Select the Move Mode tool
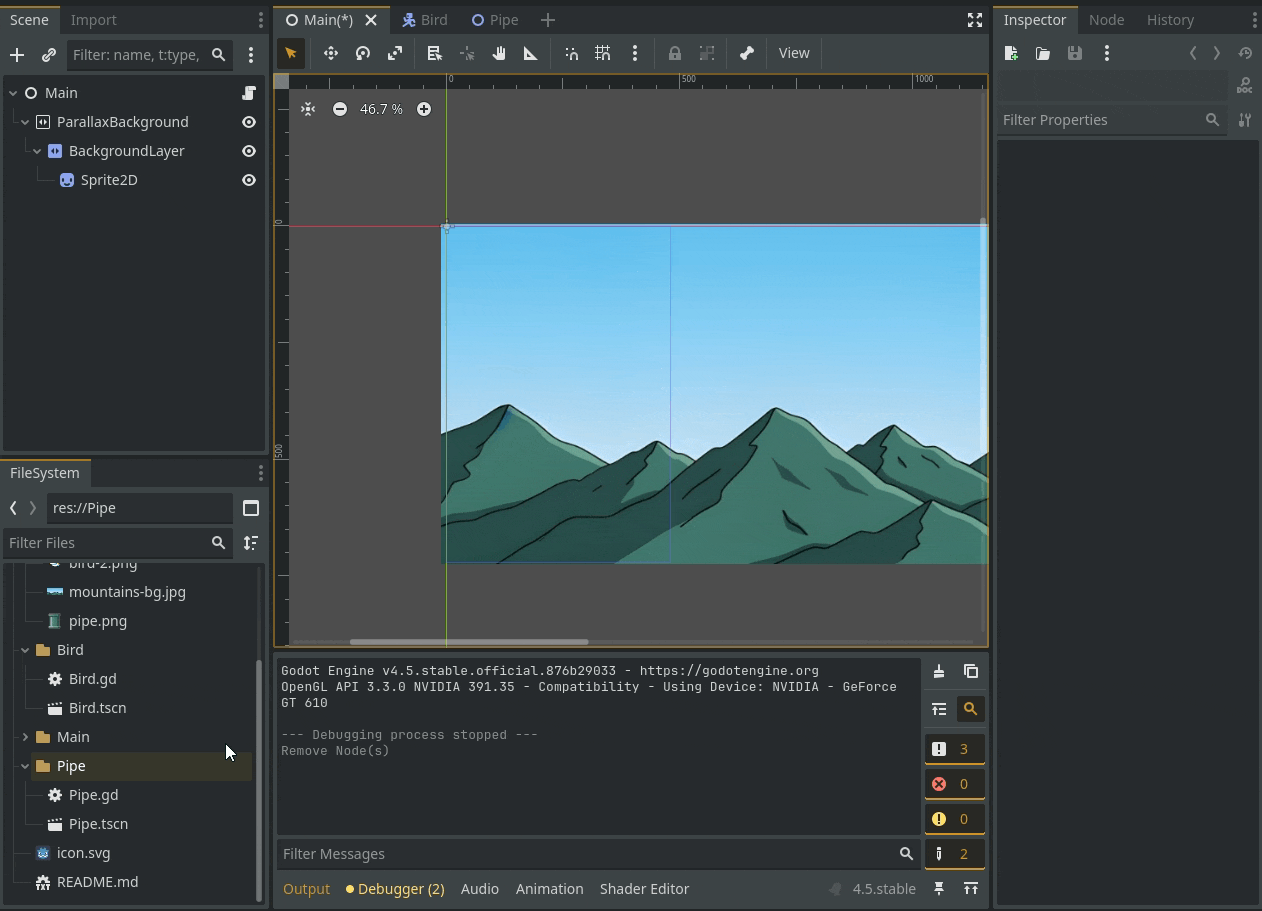 330,54
